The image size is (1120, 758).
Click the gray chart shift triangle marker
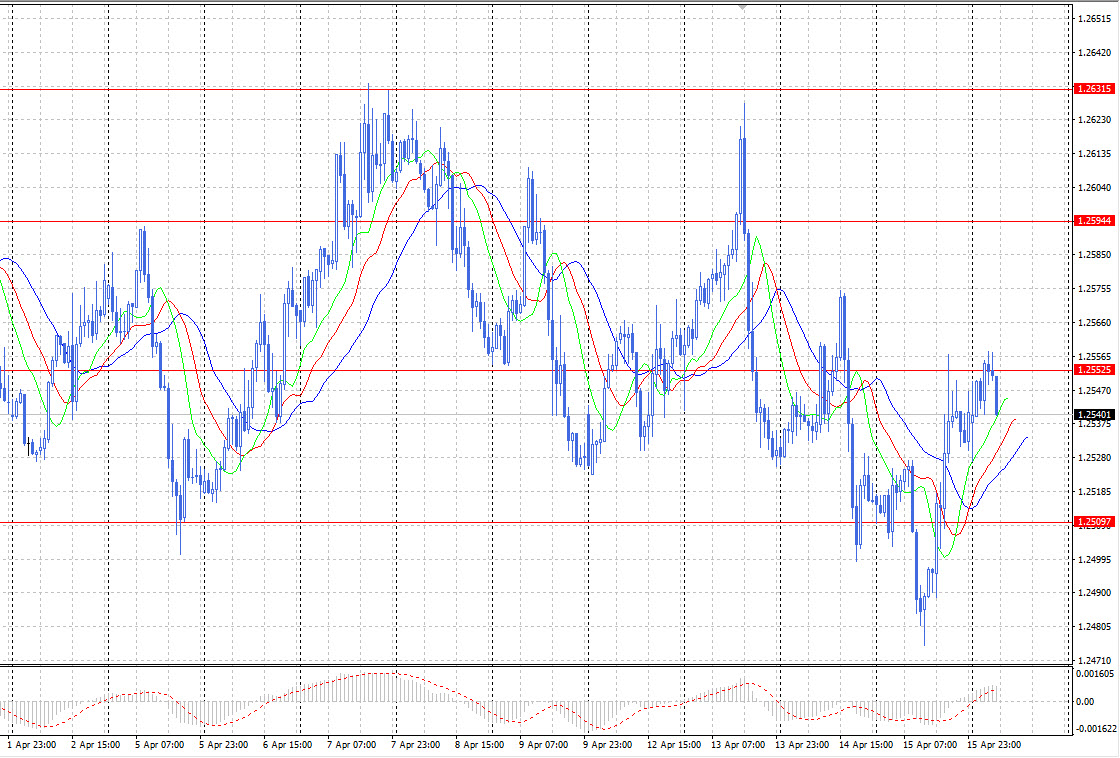tap(743, 7)
